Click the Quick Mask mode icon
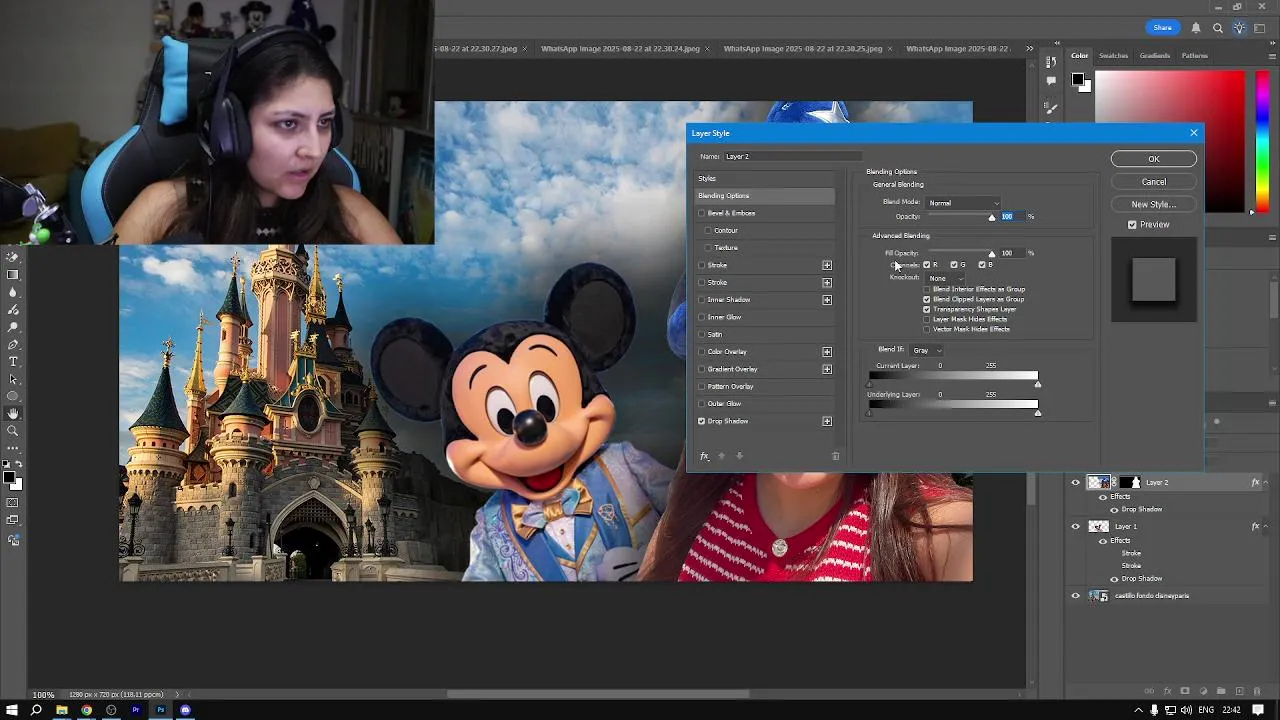 click(x=13, y=502)
